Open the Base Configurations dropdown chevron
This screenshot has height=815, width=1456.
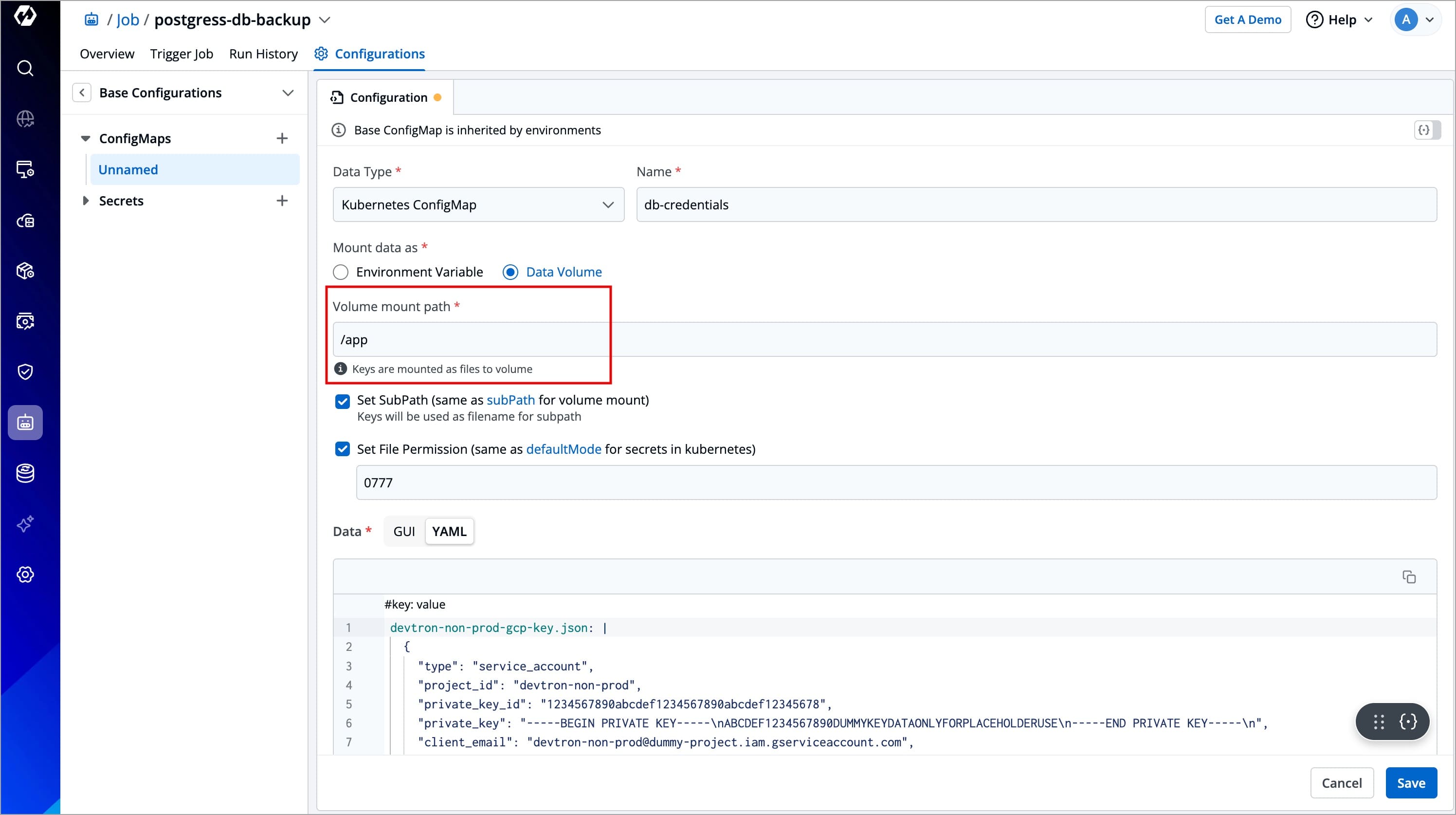288,93
